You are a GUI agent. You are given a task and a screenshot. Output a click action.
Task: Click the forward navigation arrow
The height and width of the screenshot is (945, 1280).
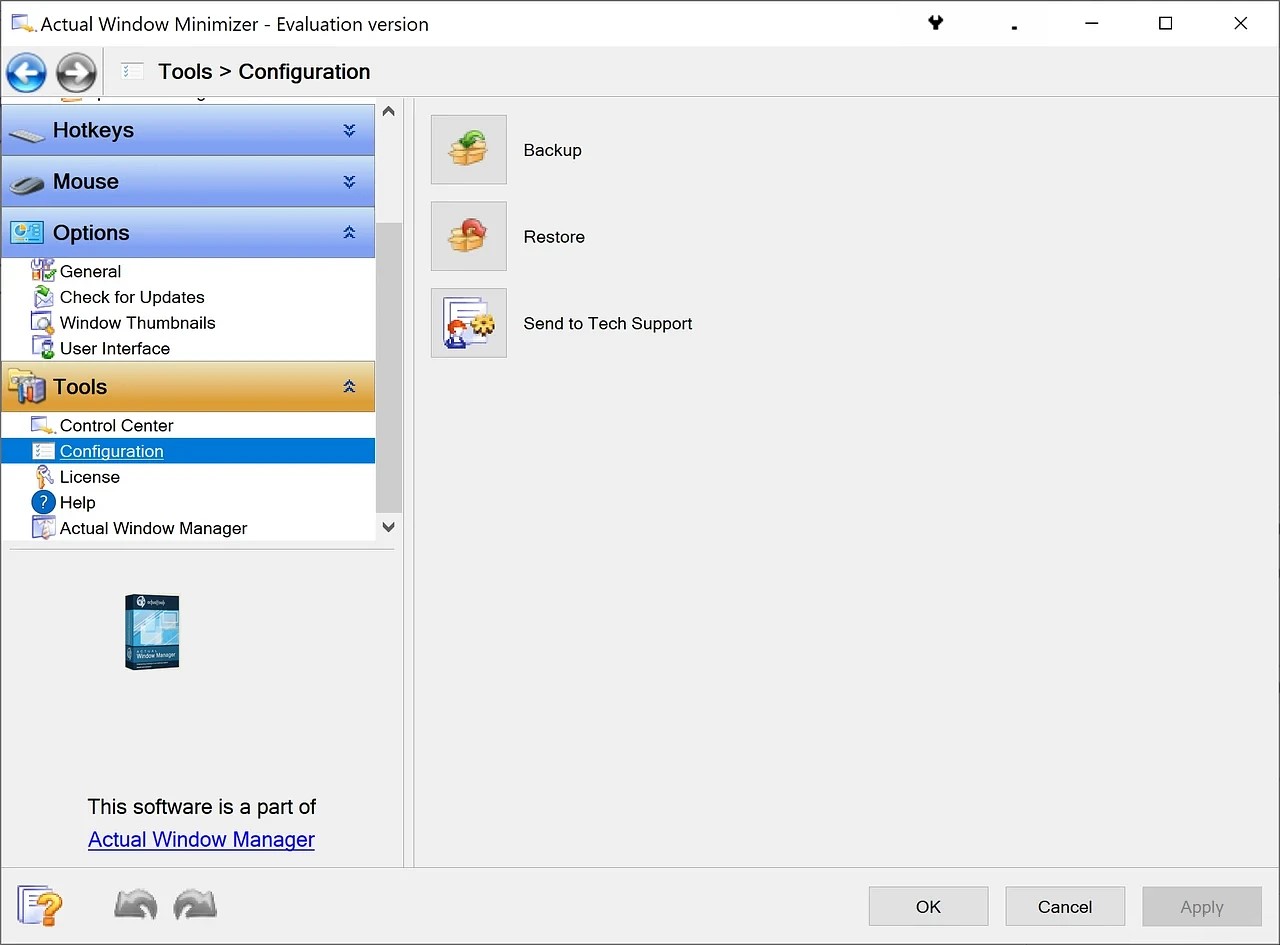pos(76,72)
